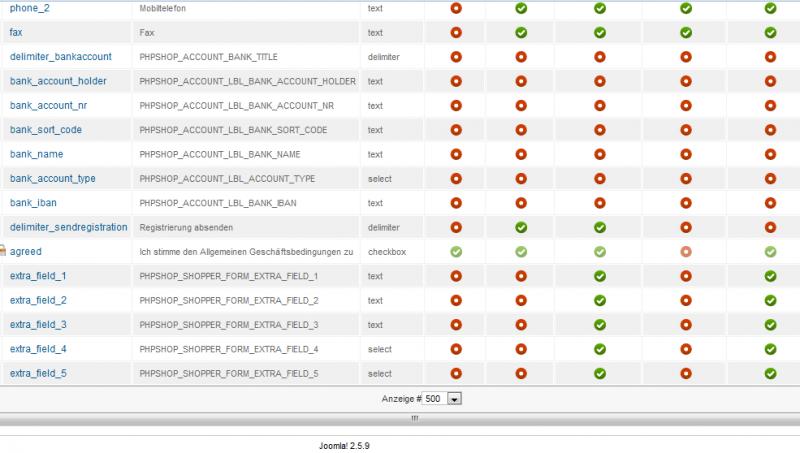Open the delimiter_sendregistration field link
800x453 pixels.
[69, 227]
